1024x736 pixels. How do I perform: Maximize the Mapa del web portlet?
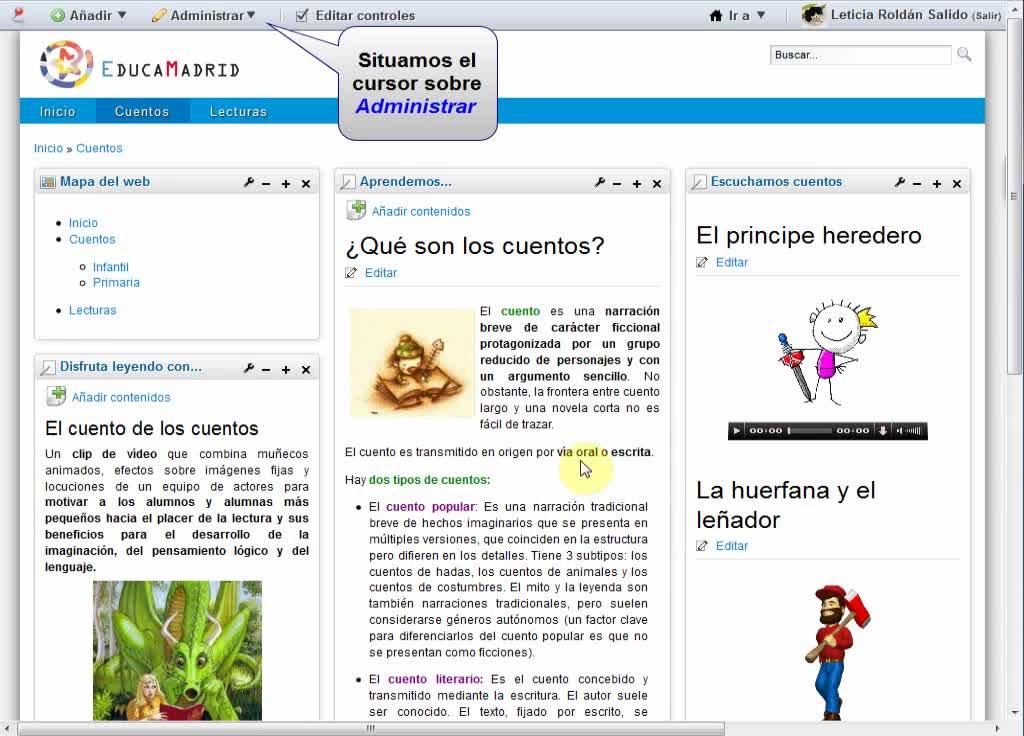point(286,184)
